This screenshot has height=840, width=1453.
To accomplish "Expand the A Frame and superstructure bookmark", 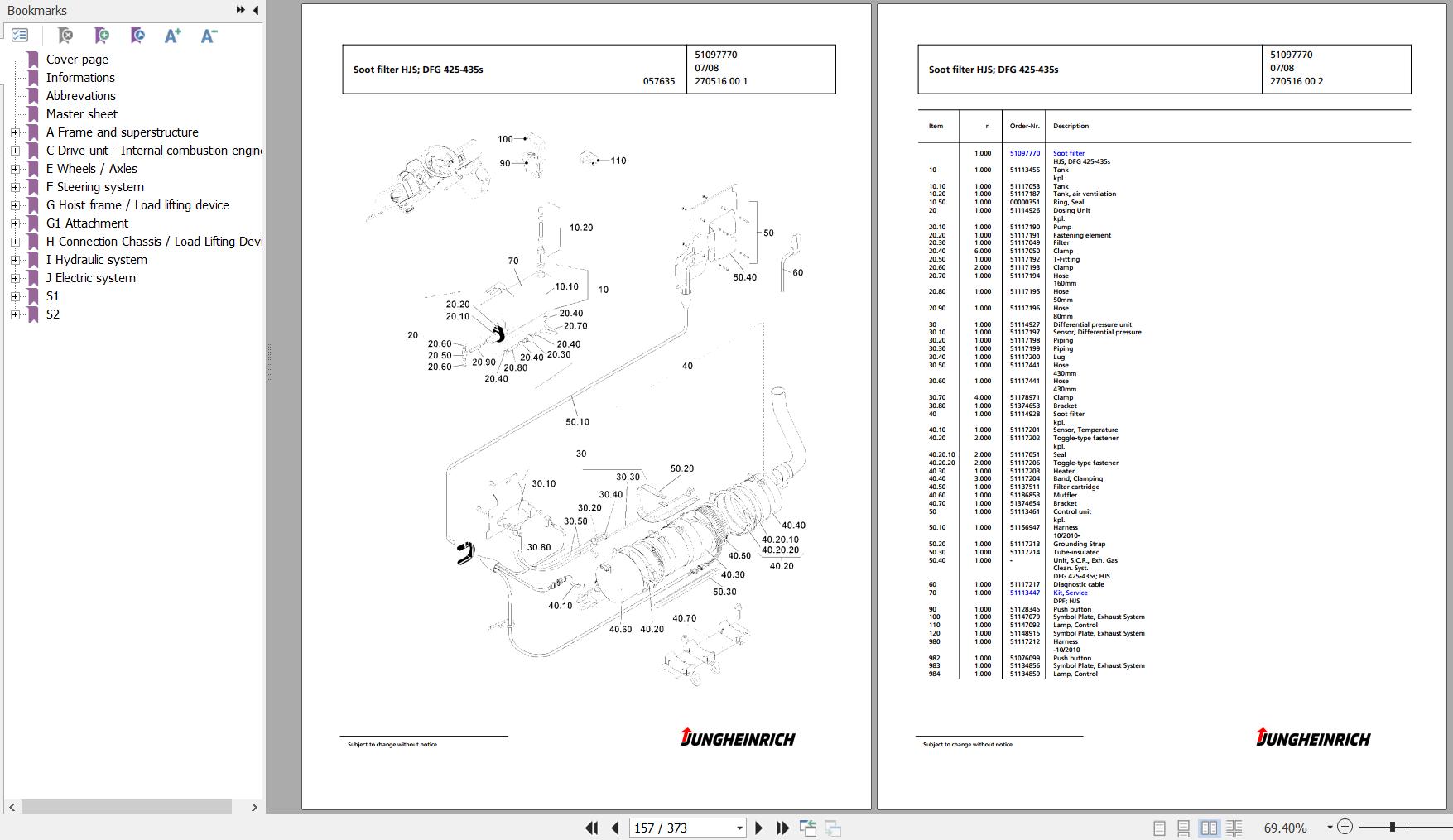I will [x=15, y=132].
